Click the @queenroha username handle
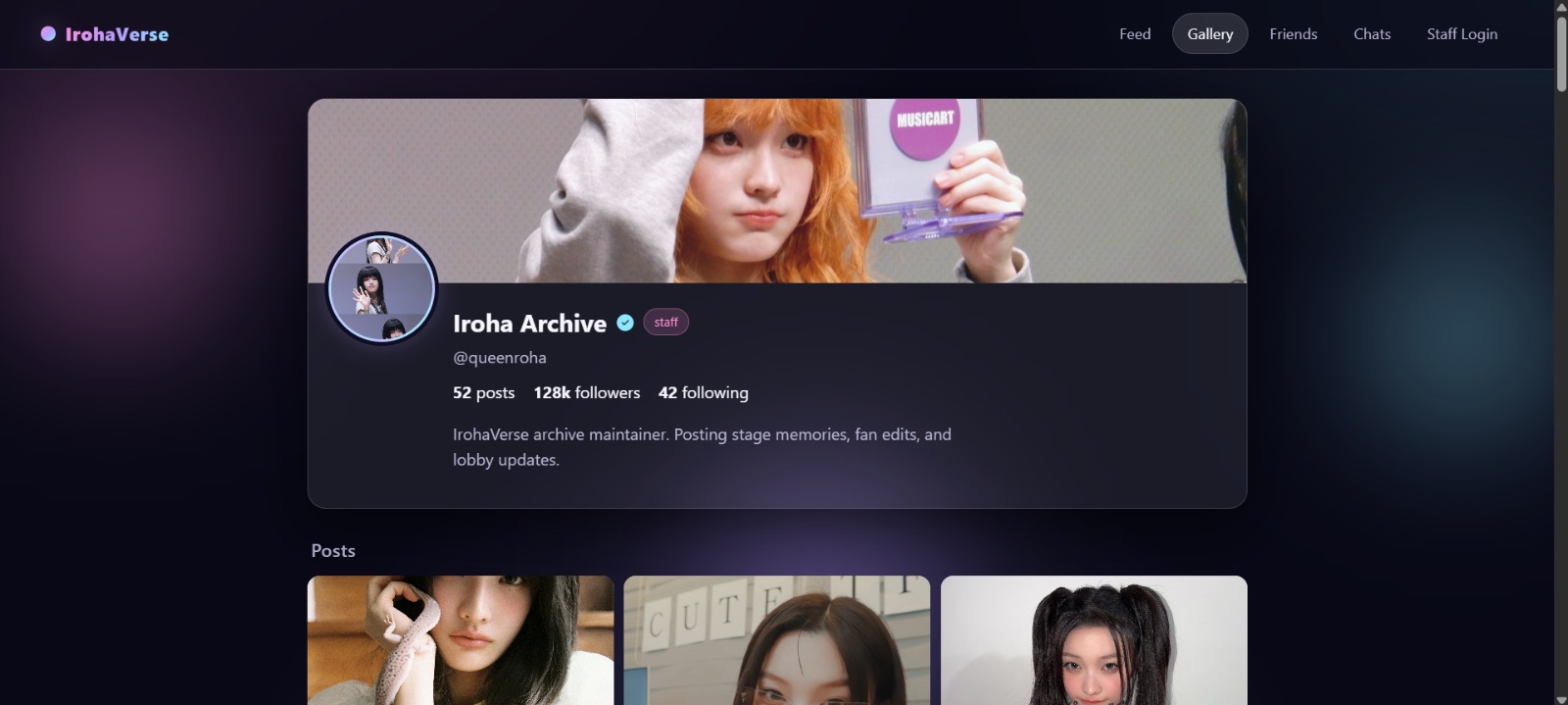This screenshot has width=1568, height=705. point(500,358)
